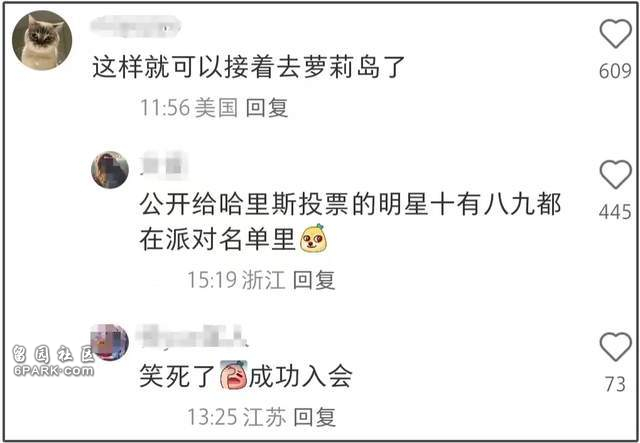Reply to the 13:25 江苏 comment
Screen dimensions: 640x443
pos(314,417)
